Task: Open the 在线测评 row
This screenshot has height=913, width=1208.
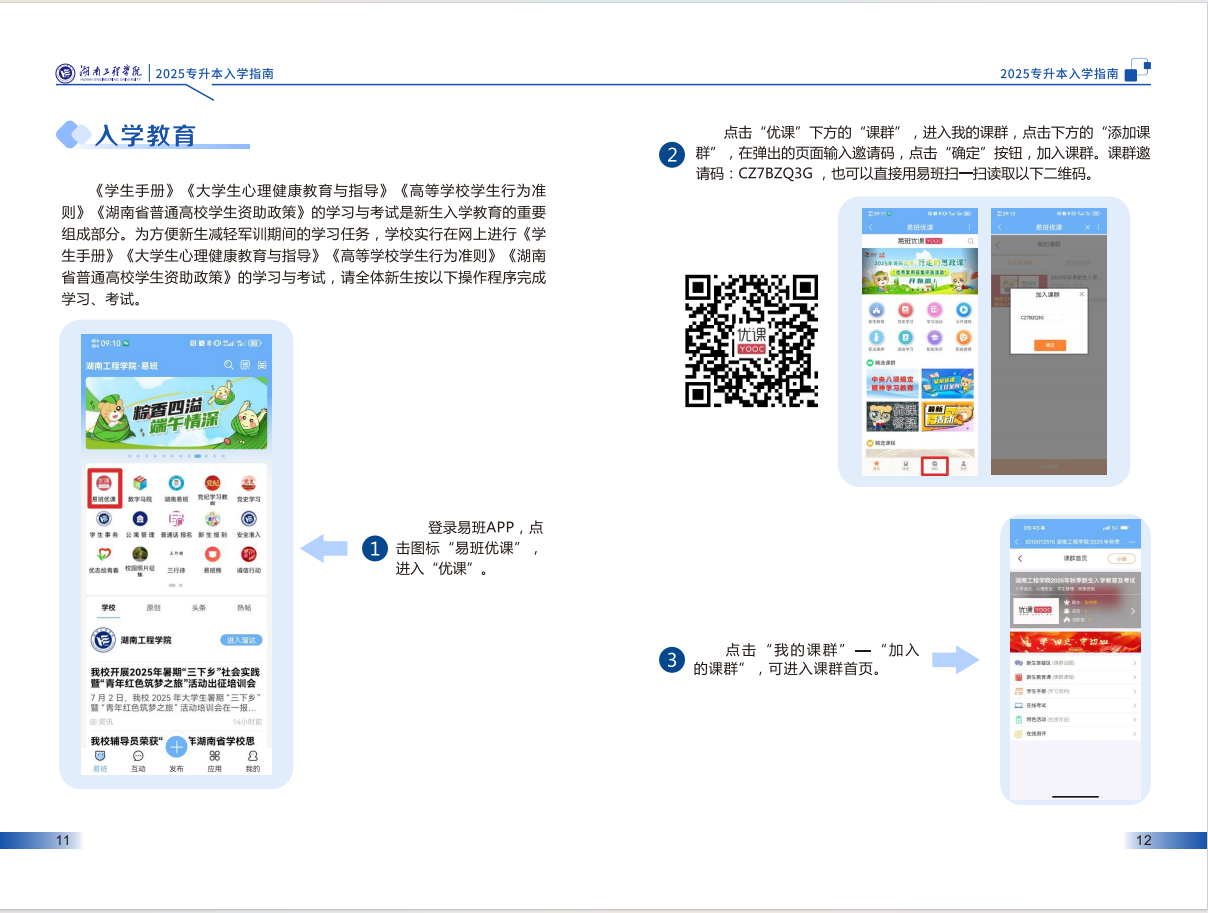Action: [x=1076, y=733]
